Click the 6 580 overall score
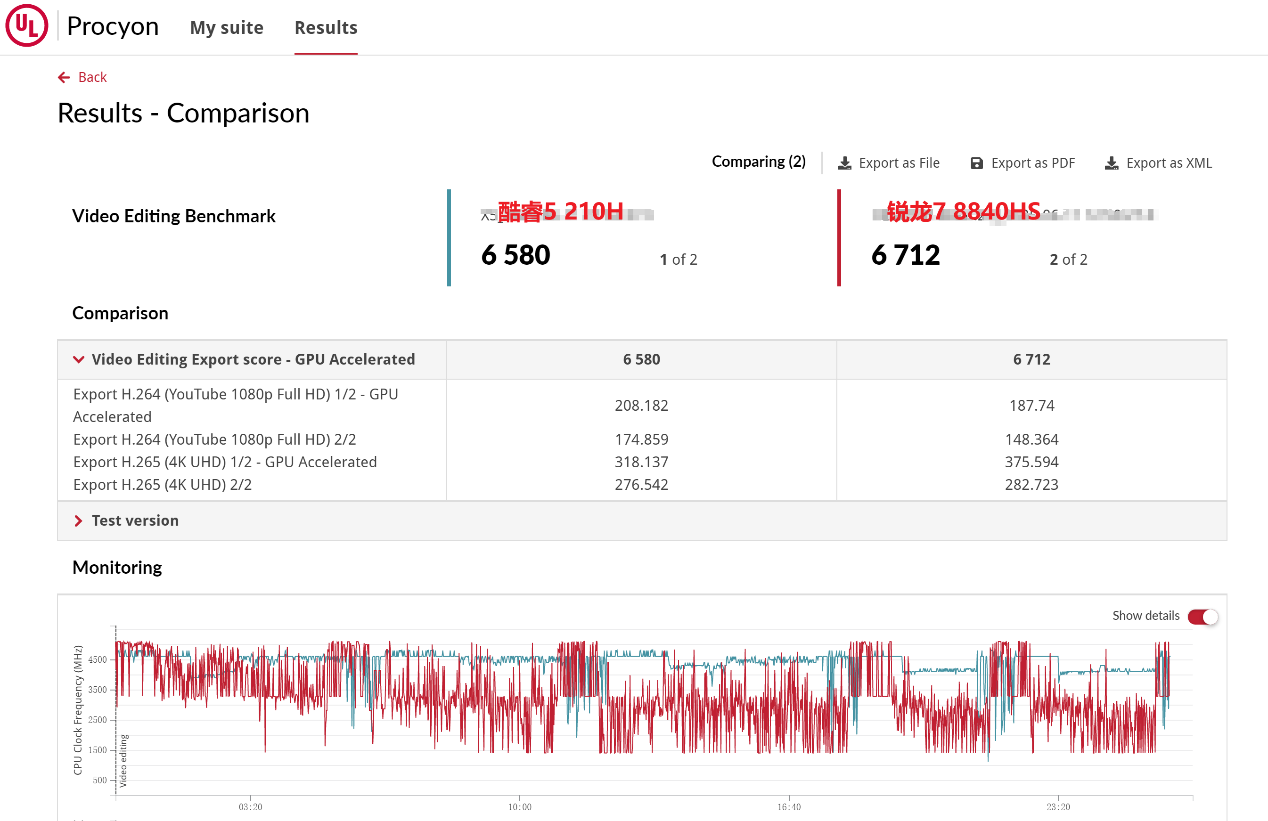Viewport: 1268px width, 821px height. tap(516, 256)
